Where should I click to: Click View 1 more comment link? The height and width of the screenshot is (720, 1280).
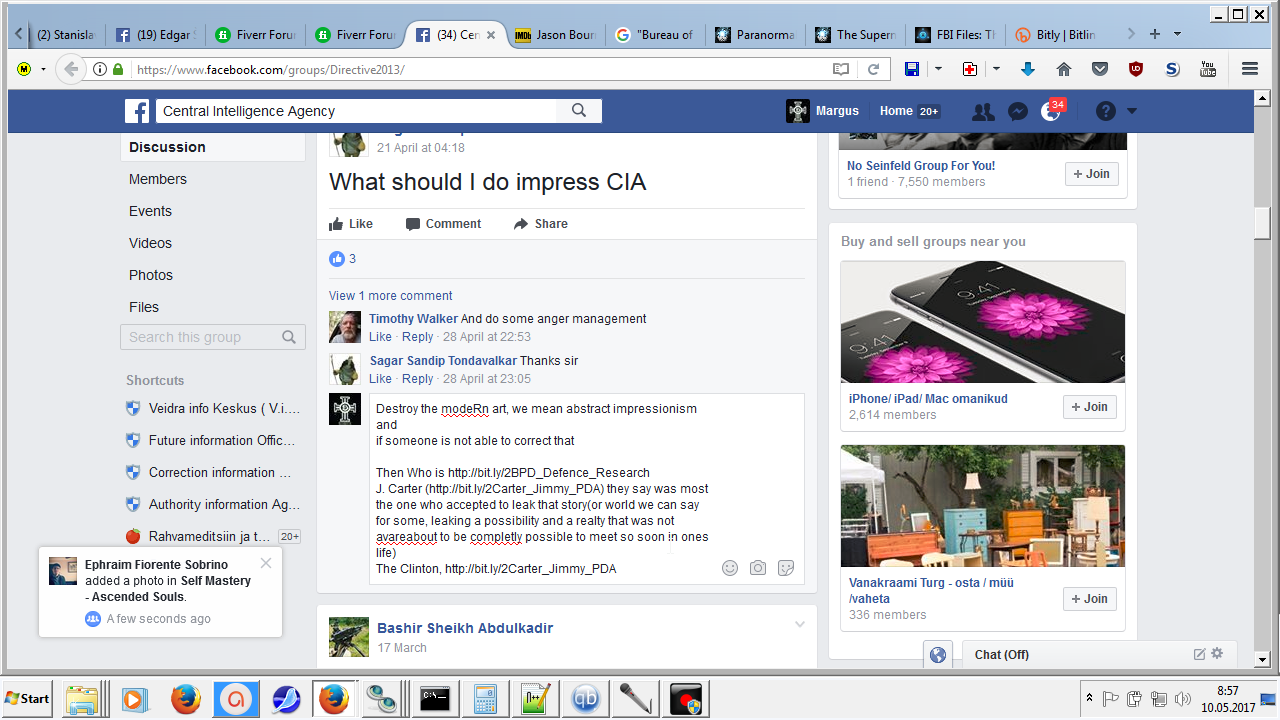pyautogui.click(x=390, y=296)
